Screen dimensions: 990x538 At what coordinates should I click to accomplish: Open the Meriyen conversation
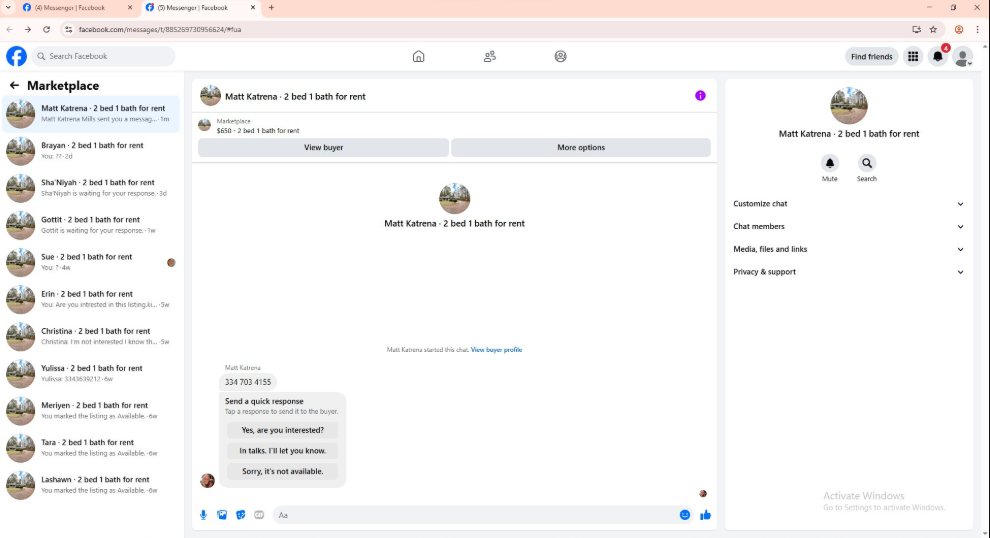(91, 411)
